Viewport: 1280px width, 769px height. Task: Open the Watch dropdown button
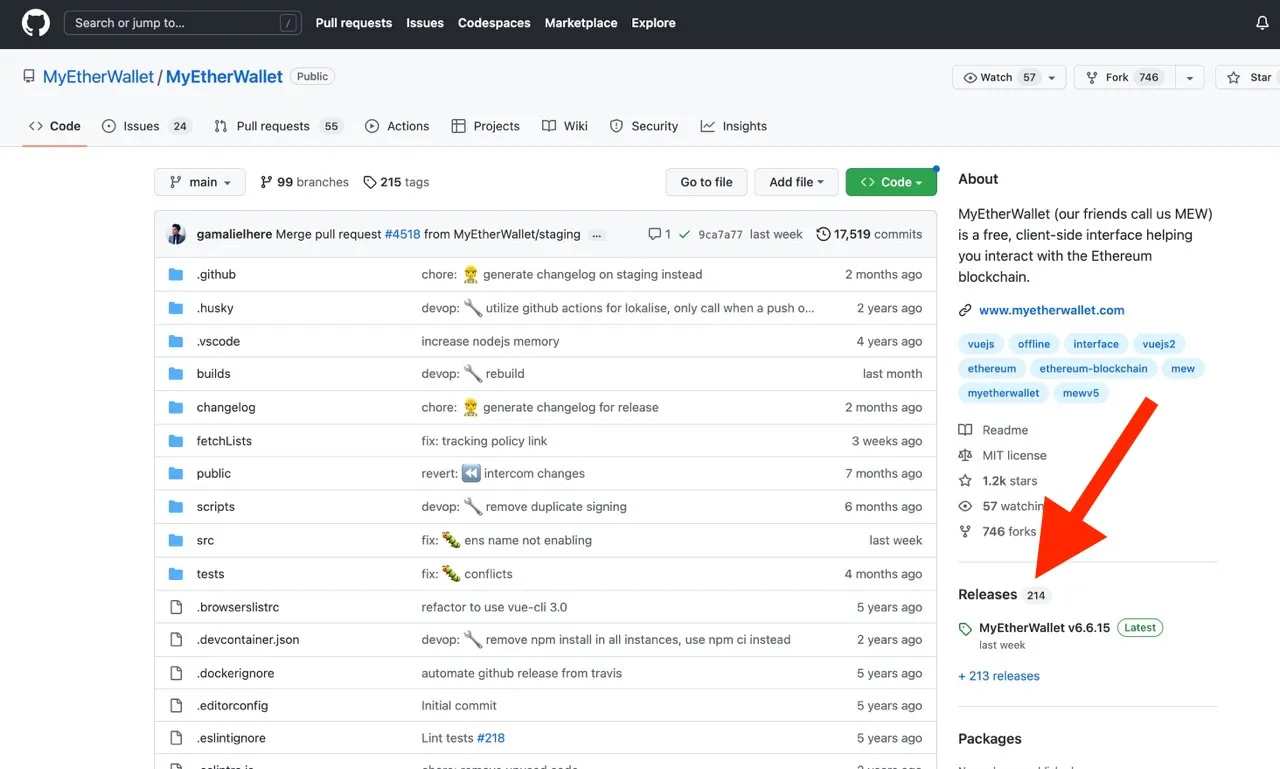[x=1009, y=77]
